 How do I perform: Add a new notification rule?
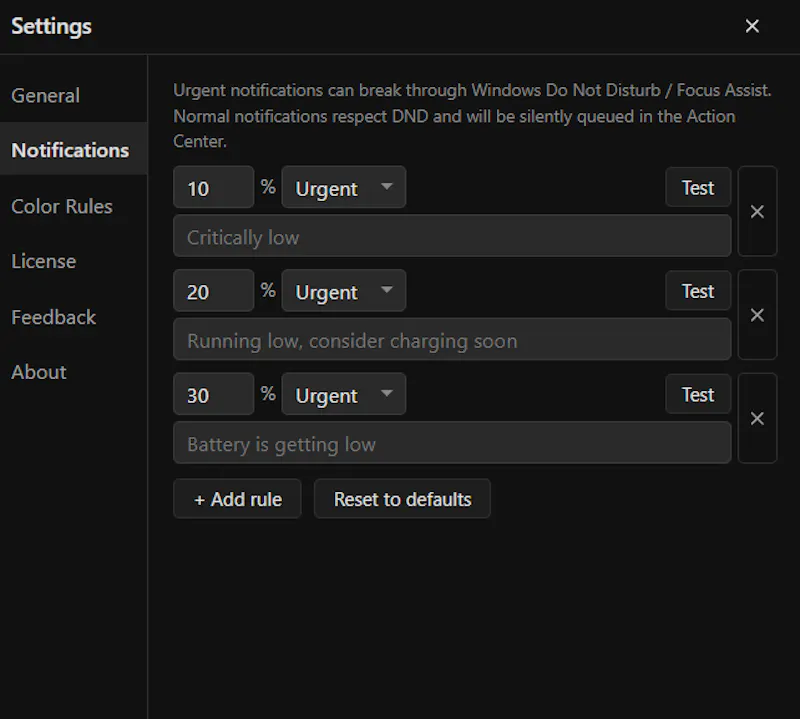[237, 499]
